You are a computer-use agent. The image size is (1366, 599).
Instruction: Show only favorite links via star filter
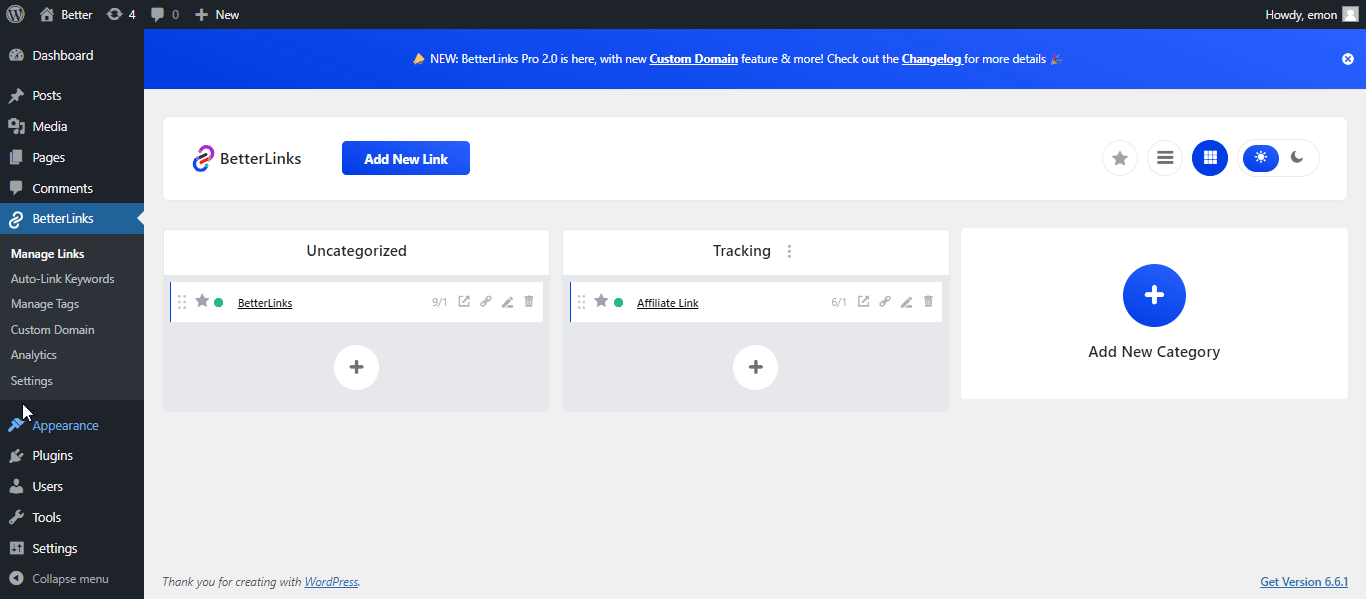1119,157
